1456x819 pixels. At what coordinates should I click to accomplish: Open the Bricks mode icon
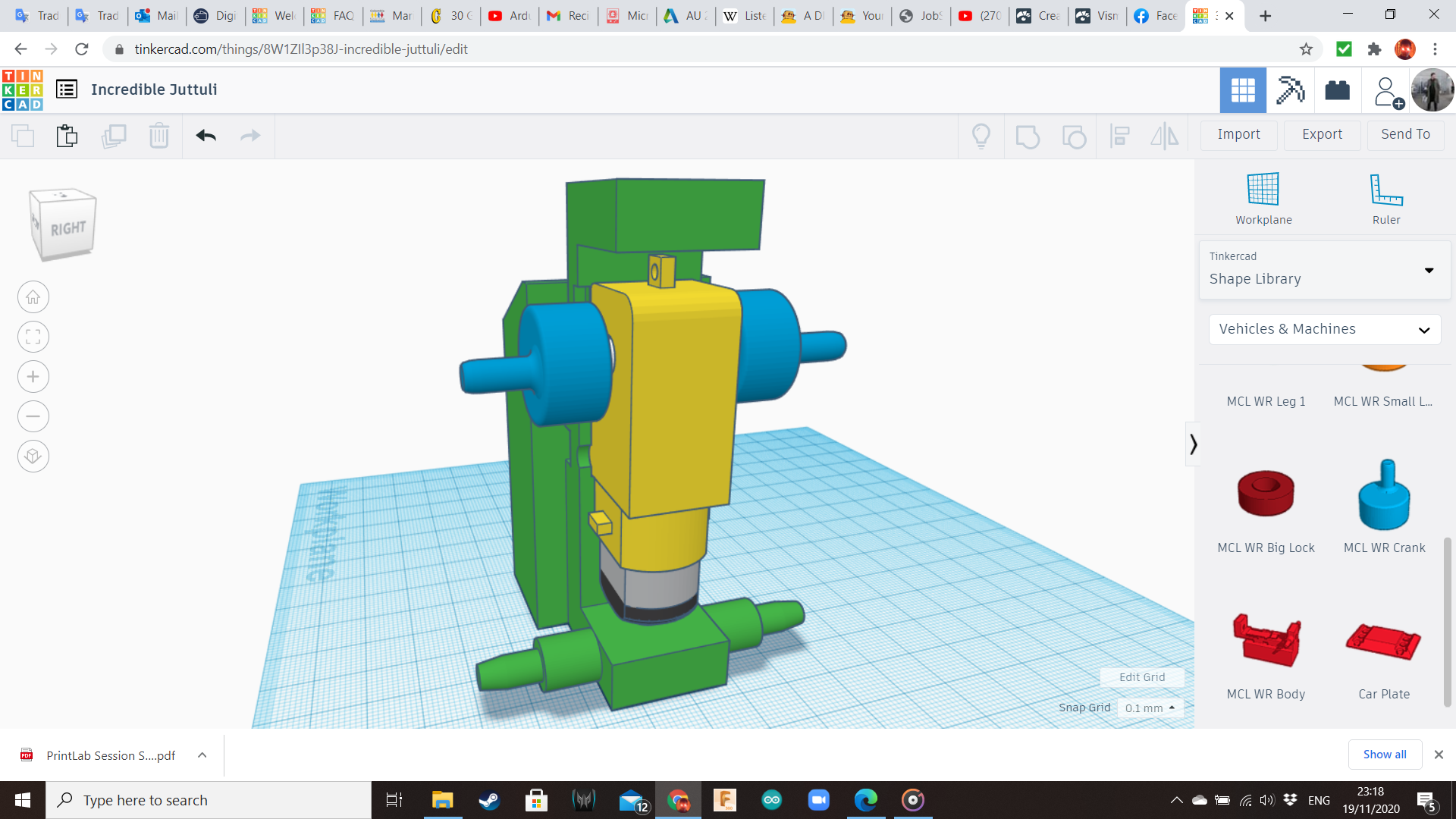pos(1337,90)
